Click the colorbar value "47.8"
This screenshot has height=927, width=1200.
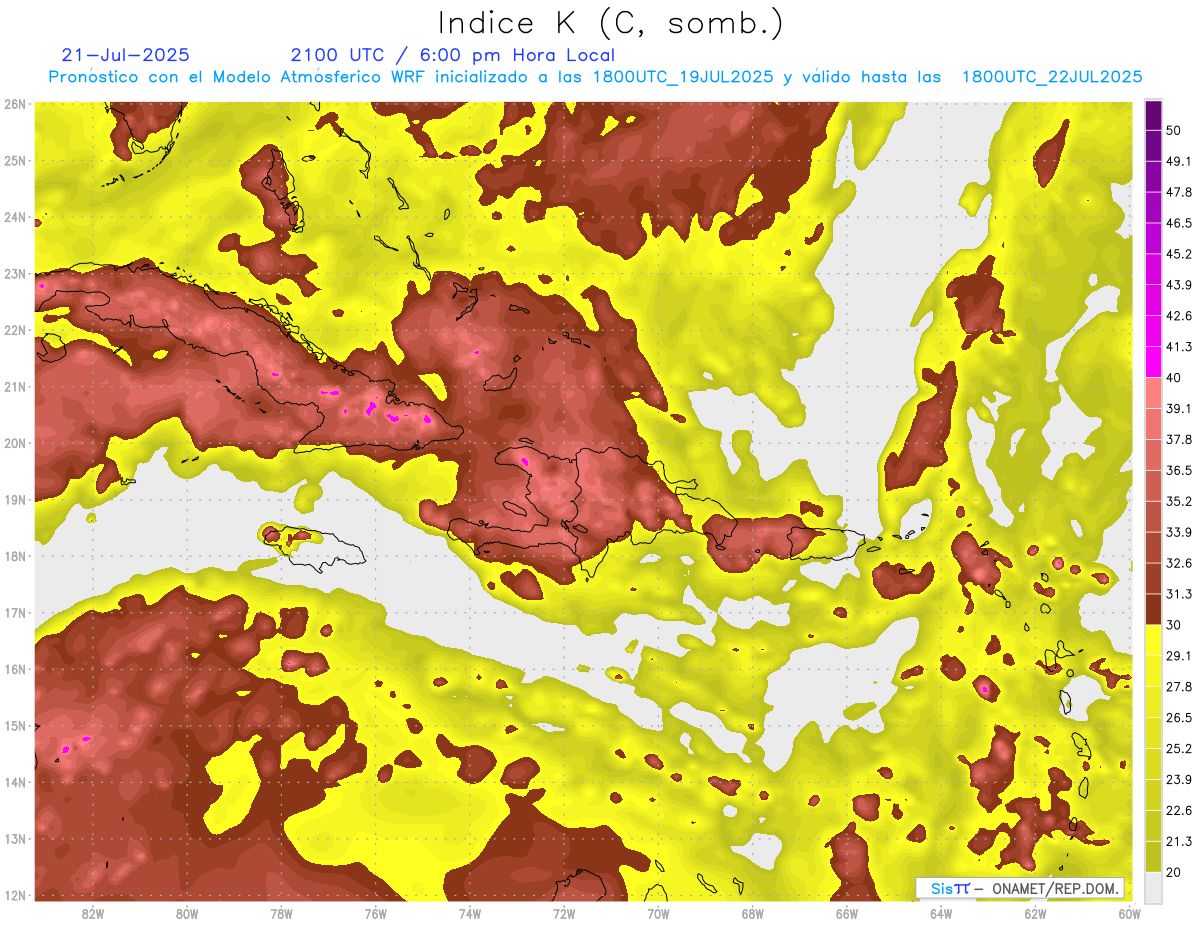(1178, 192)
